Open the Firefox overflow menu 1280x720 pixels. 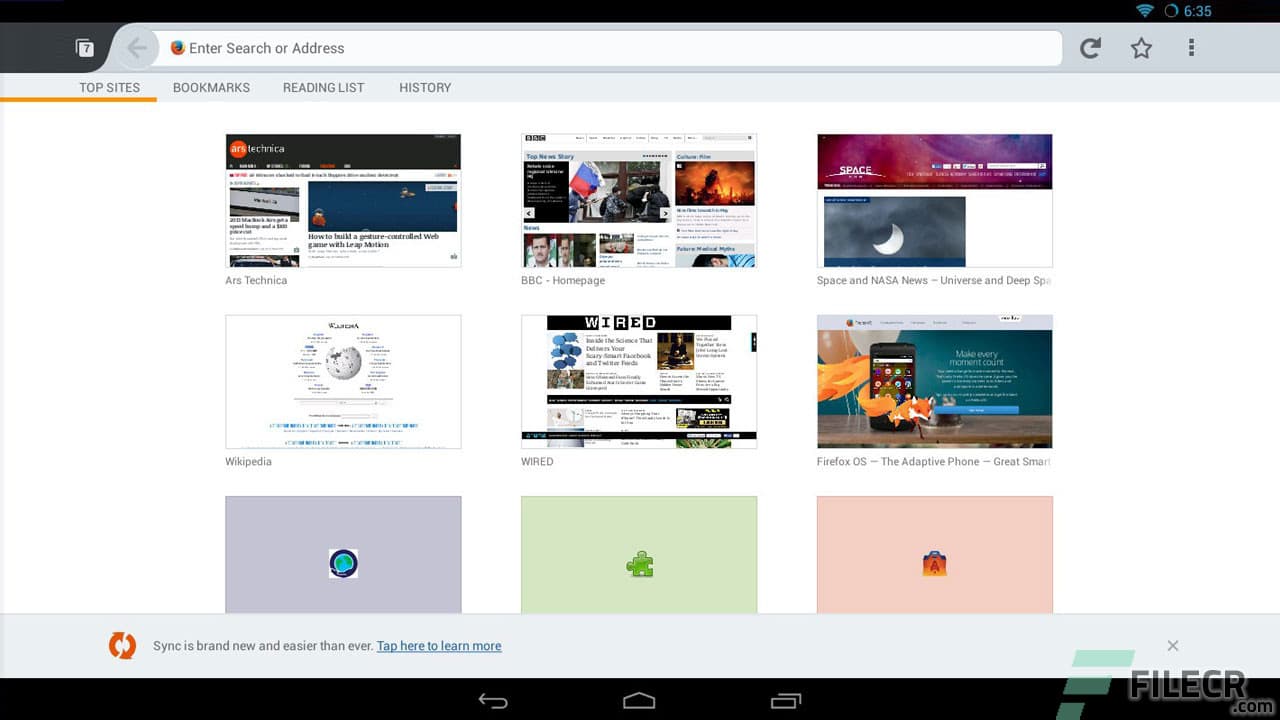[1191, 47]
